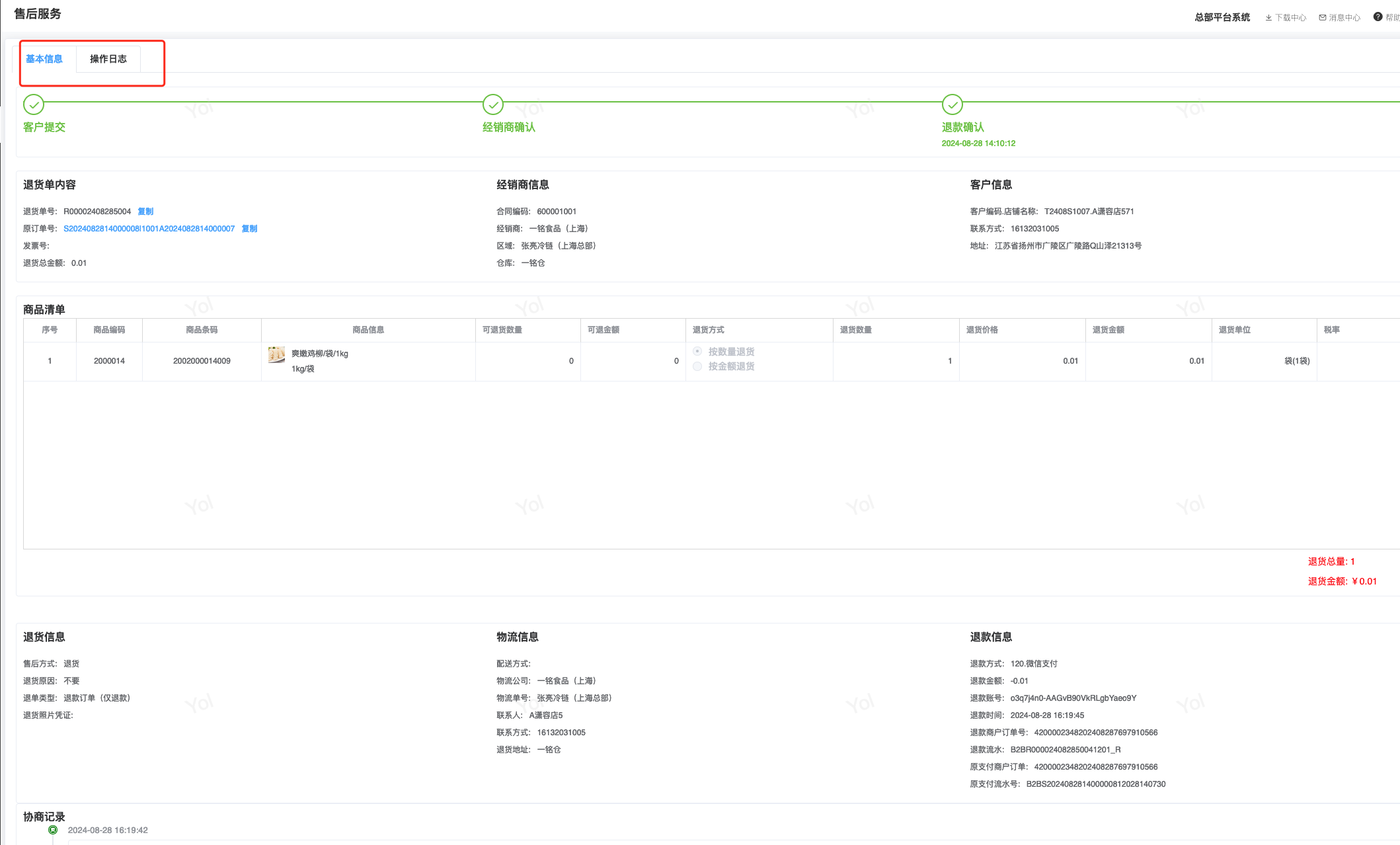1400x845 pixels.
Task: Click the 总部平台系统 label in header
Action: (x=1222, y=18)
